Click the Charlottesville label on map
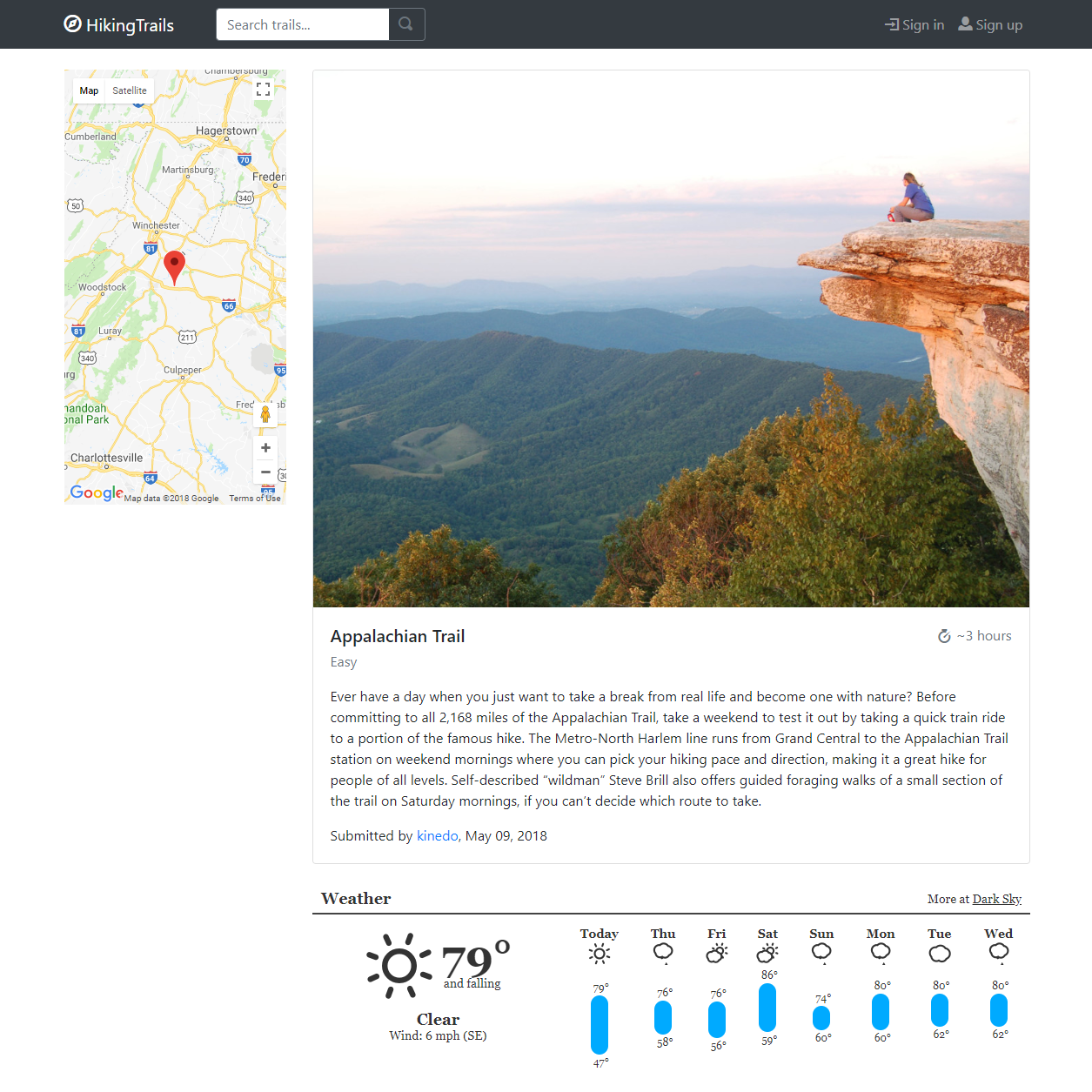This screenshot has height=1092, width=1092. tap(106, 458)
